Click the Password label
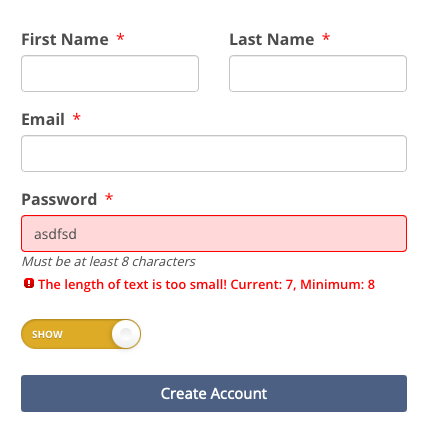The image size is (434, 445). (x=59, y=199)
